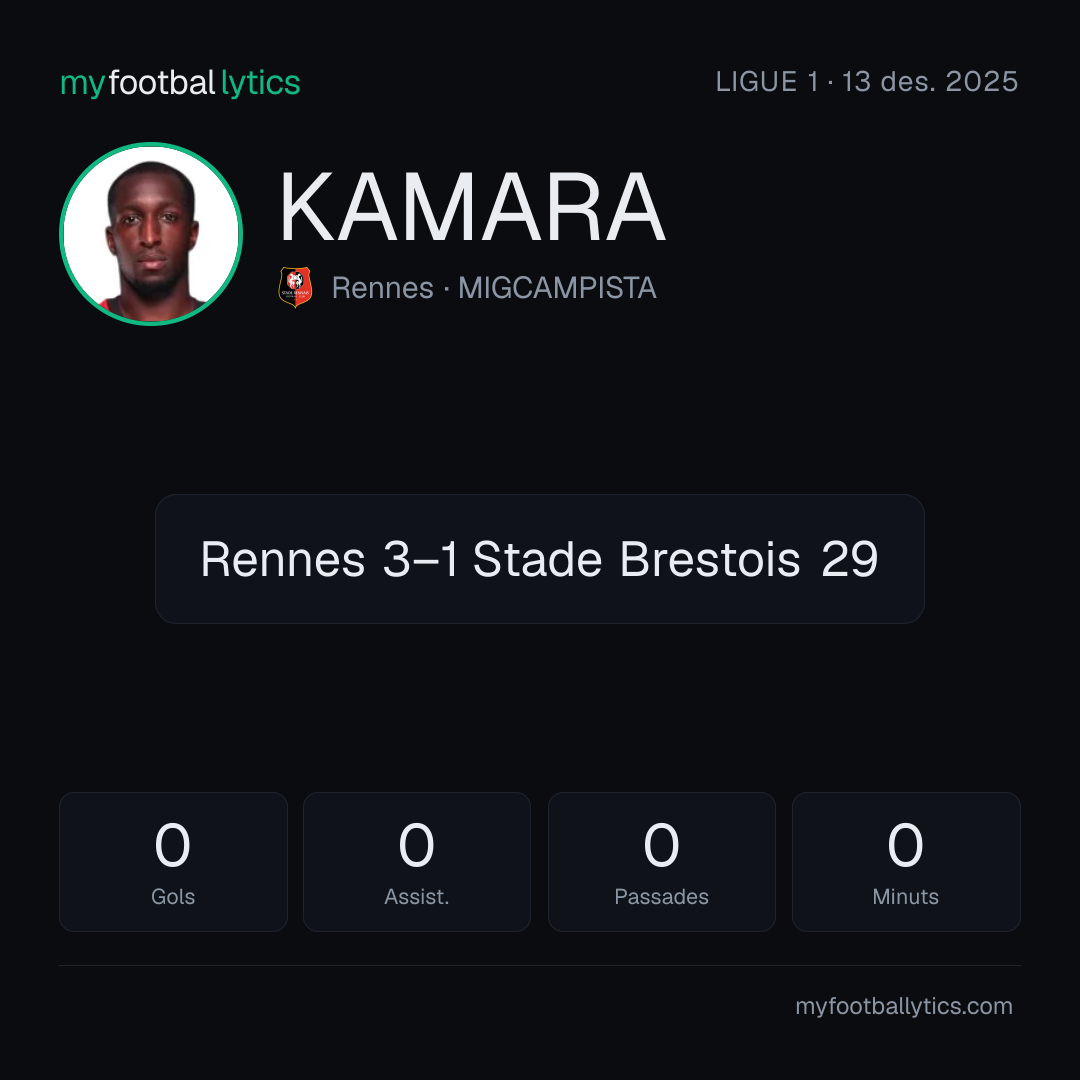Open the Rennes 3–1 Stade Brestois scorecard
Viewport: 1080px width, 1080px height.
tap(540, 559)
